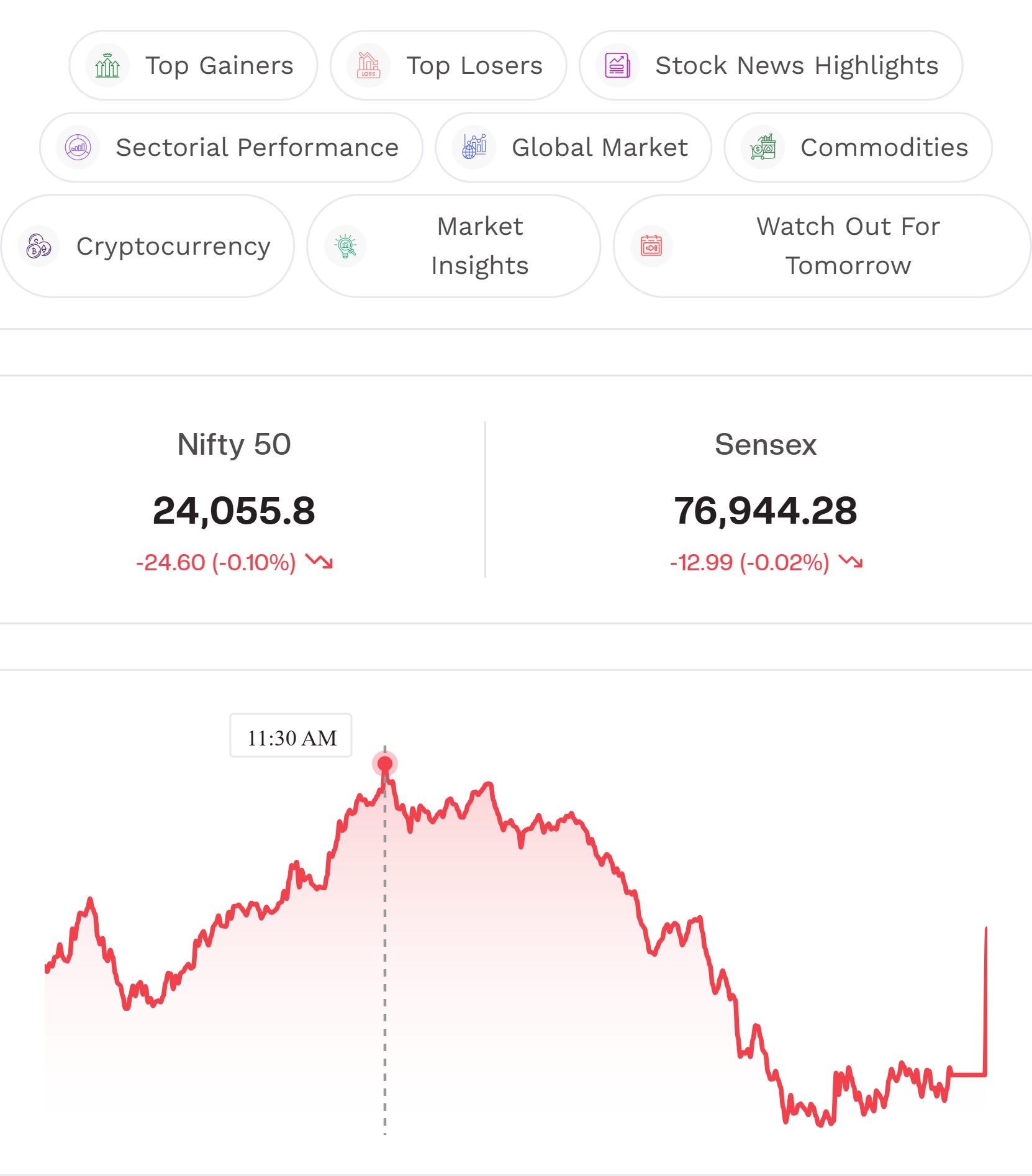Click the Commodities money icon
The height and width of the screenshot is (1176, 1032).
coord(763,147)
